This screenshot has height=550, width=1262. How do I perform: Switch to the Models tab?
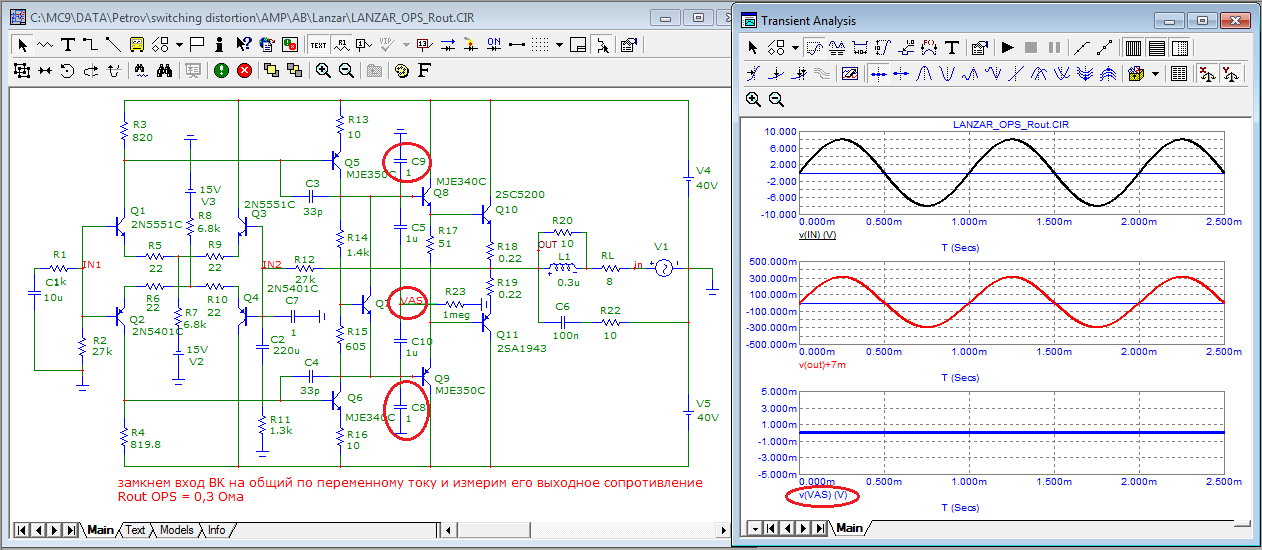pyautogui.click(x=176, y=530)
